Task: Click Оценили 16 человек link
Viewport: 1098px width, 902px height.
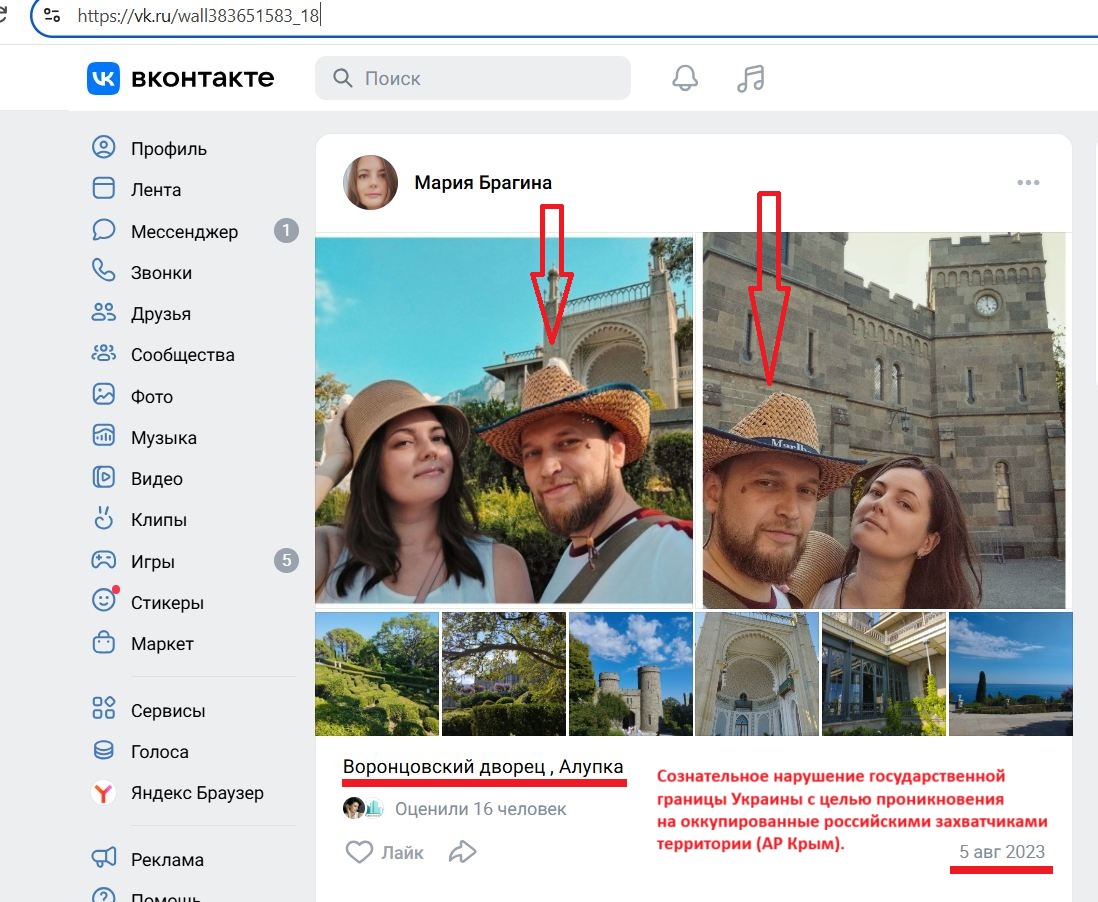Action: (x=480, y=809)
